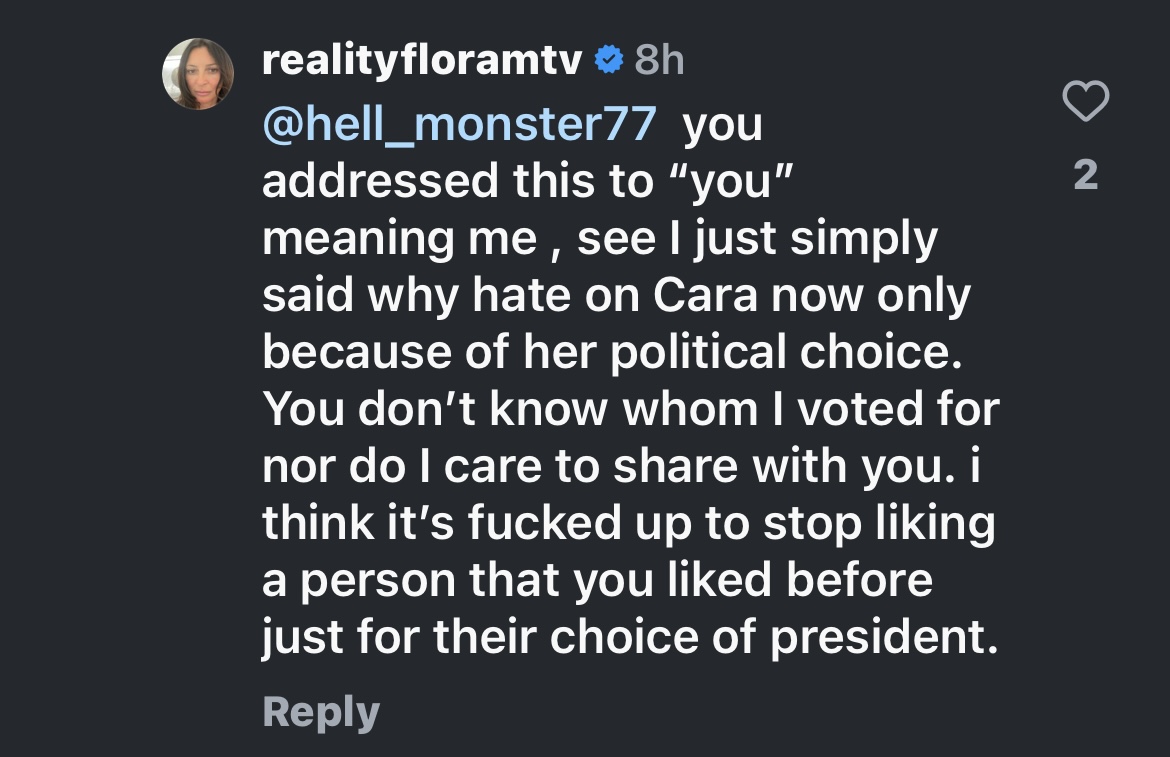1170x757 pixels.
Task: Click the 8h timestamp
Action: tap(659, 60)
